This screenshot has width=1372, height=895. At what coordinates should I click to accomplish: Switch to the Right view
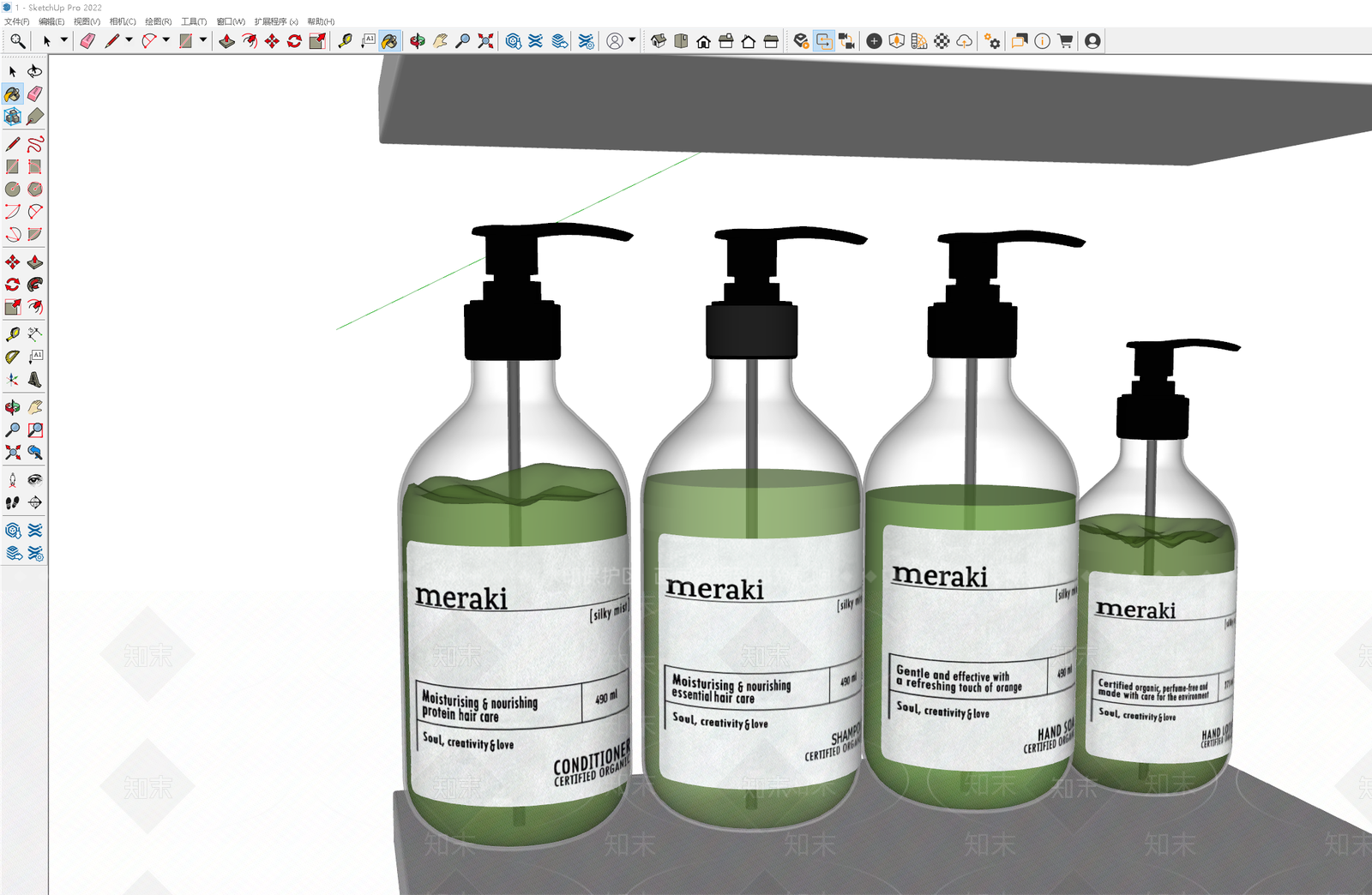pyautogui.click(x=725, y=41)
